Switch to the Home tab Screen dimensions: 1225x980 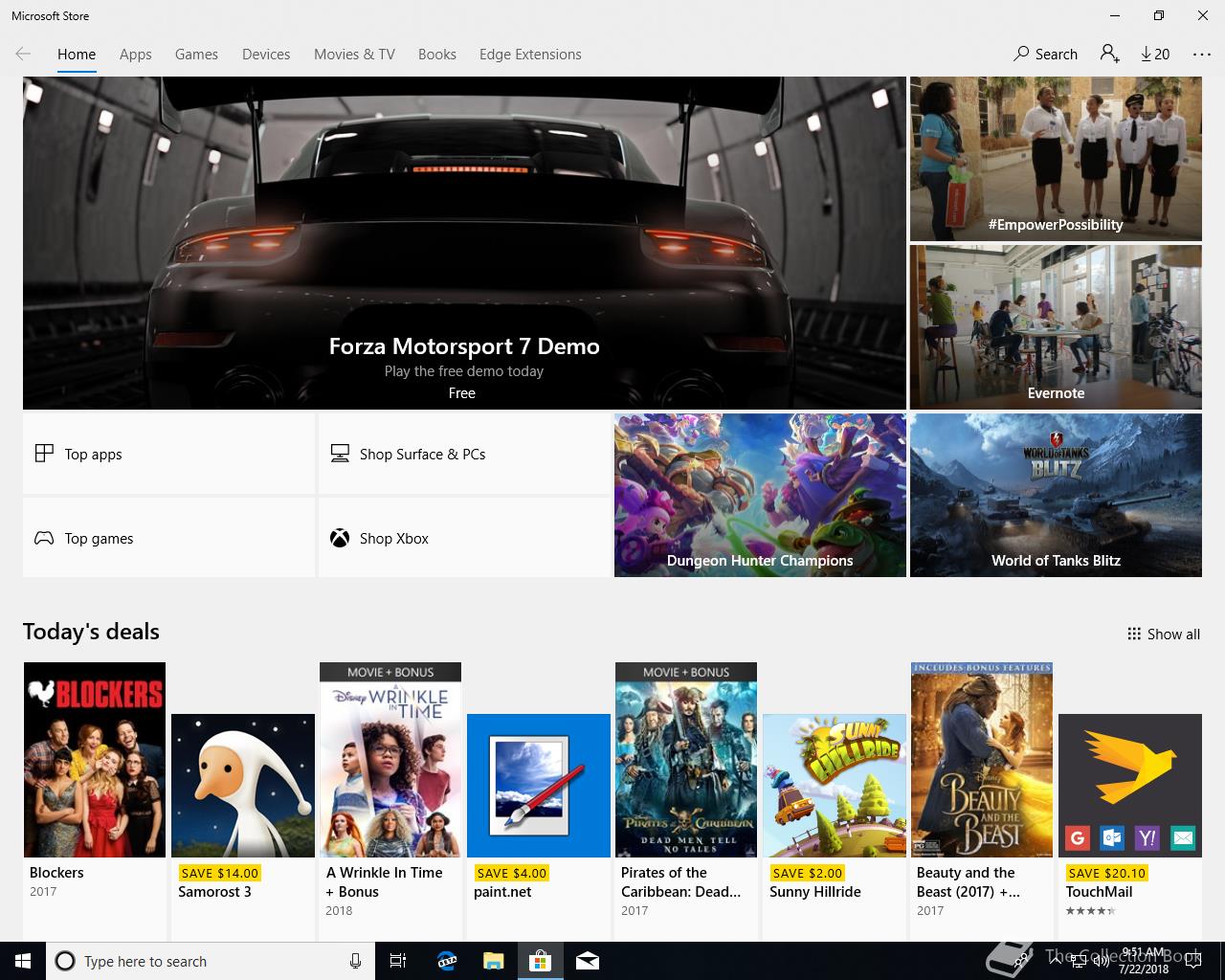[77, 55]
